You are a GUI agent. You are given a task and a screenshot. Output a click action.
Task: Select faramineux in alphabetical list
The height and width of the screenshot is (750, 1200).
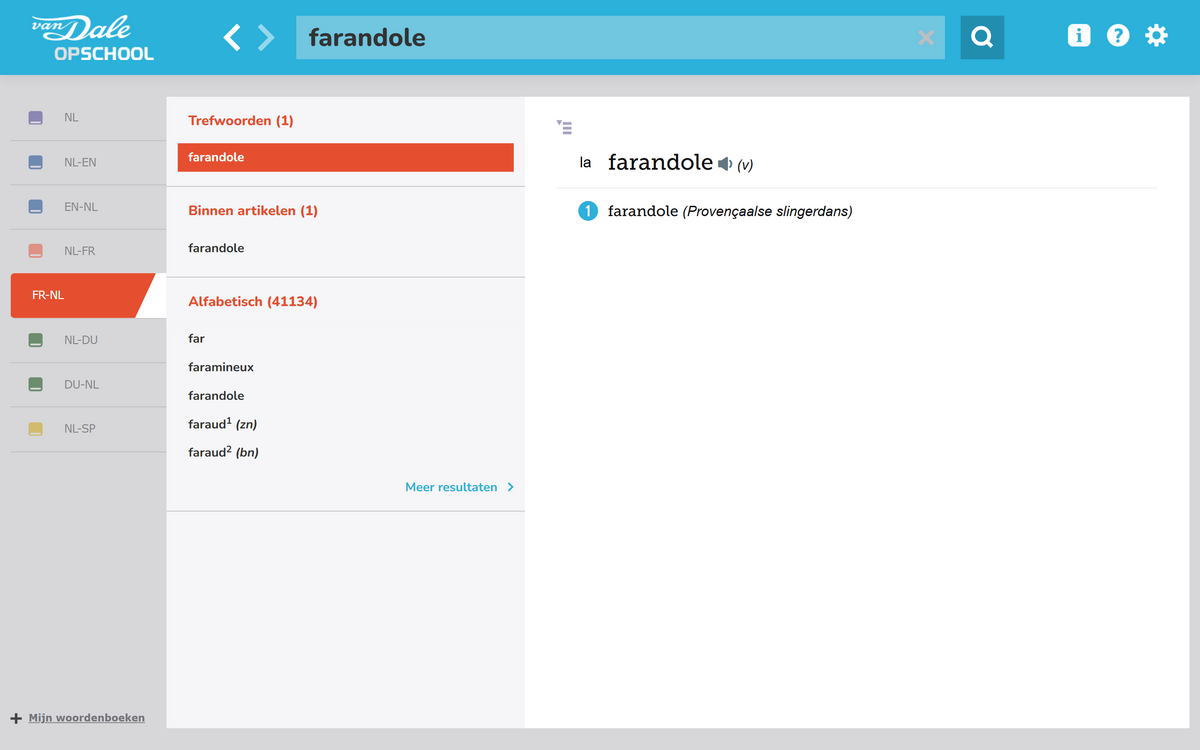point(221,367)
